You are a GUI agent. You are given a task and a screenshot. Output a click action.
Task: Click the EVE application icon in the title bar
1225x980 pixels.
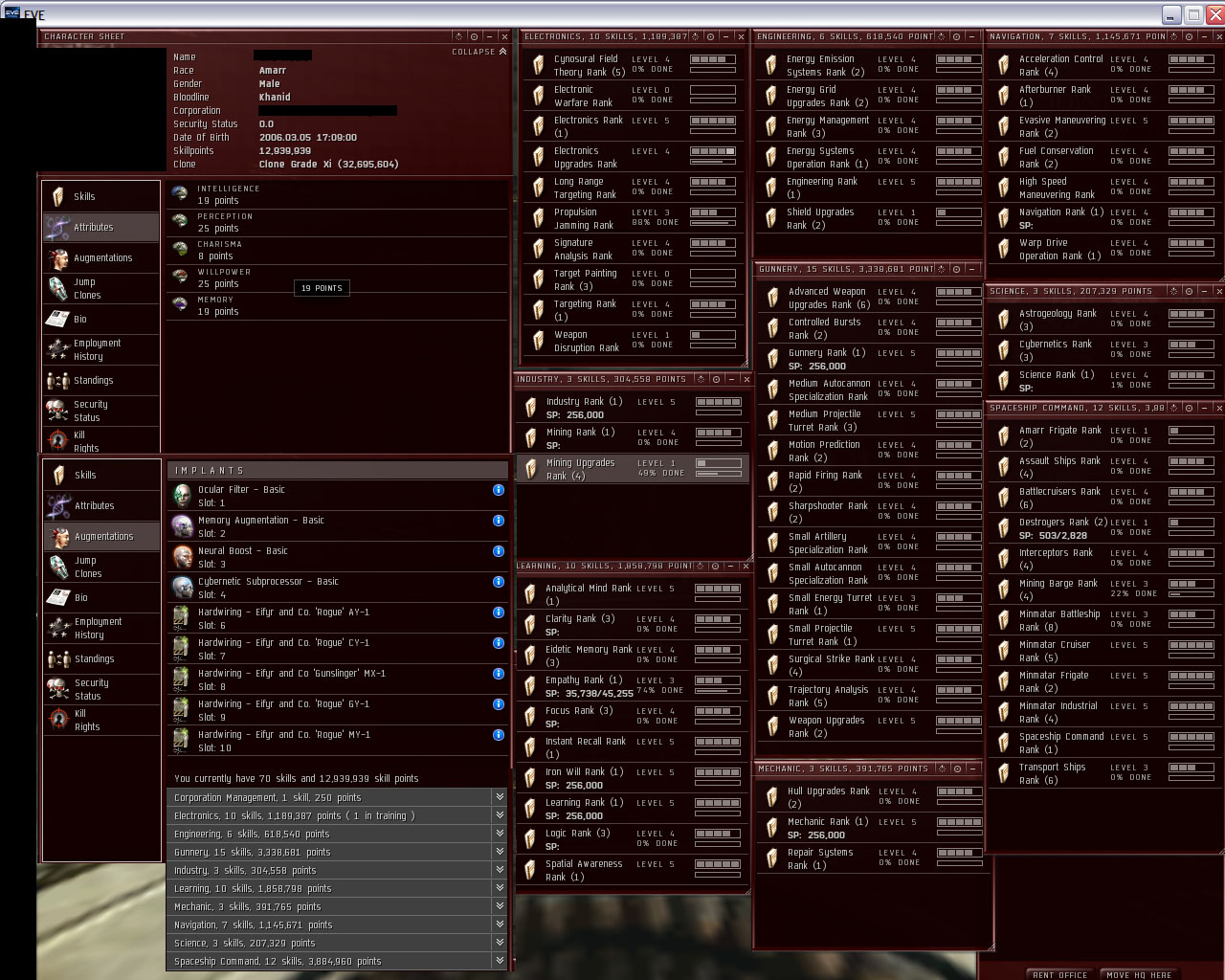tap(12, 15)
